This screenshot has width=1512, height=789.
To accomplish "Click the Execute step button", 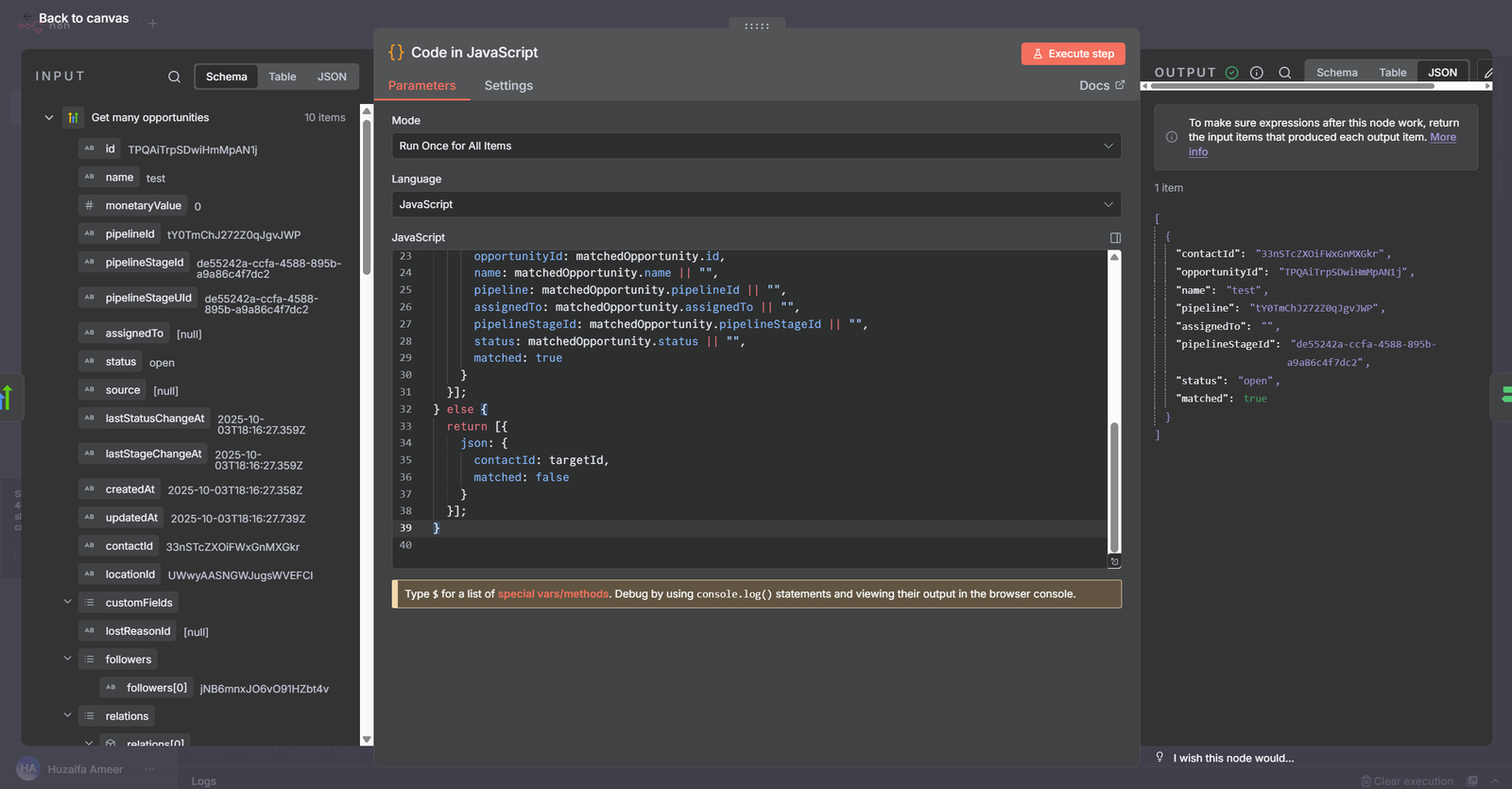I will (1073, 54).
